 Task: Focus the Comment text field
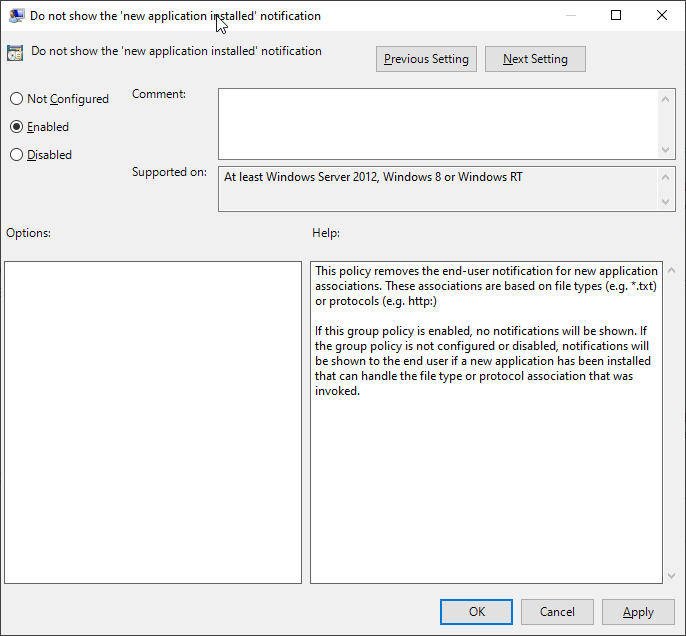(438, 123)
